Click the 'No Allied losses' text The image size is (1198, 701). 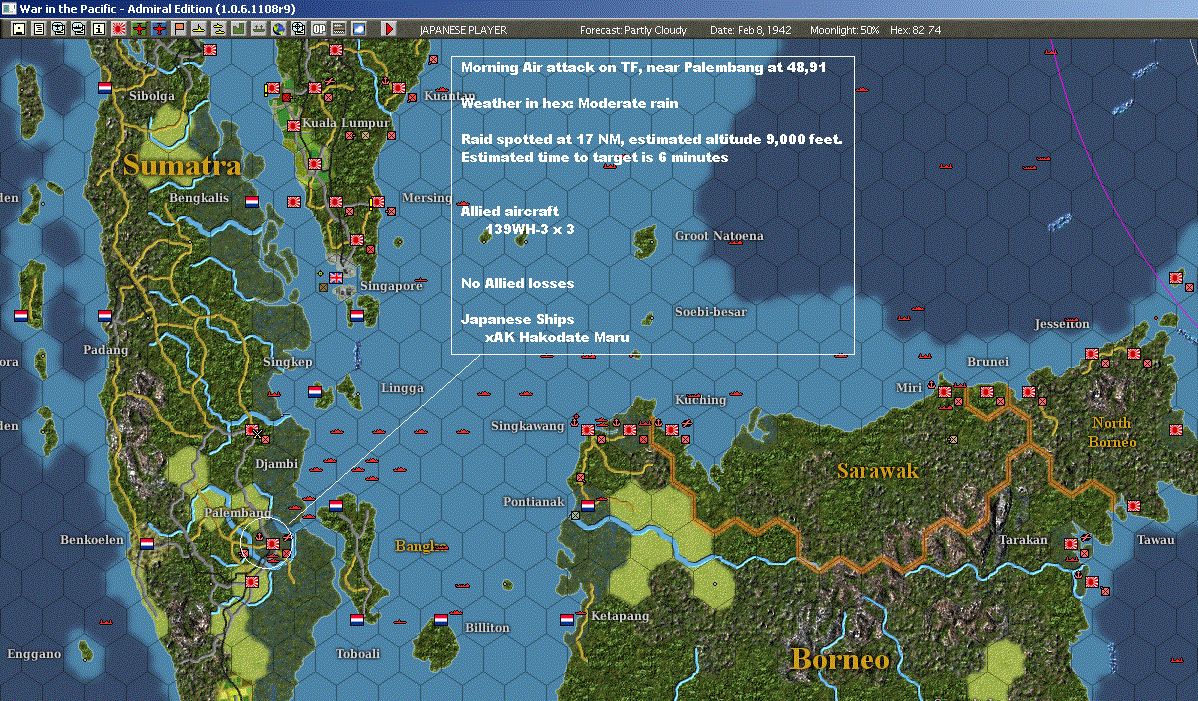(517, 283)
